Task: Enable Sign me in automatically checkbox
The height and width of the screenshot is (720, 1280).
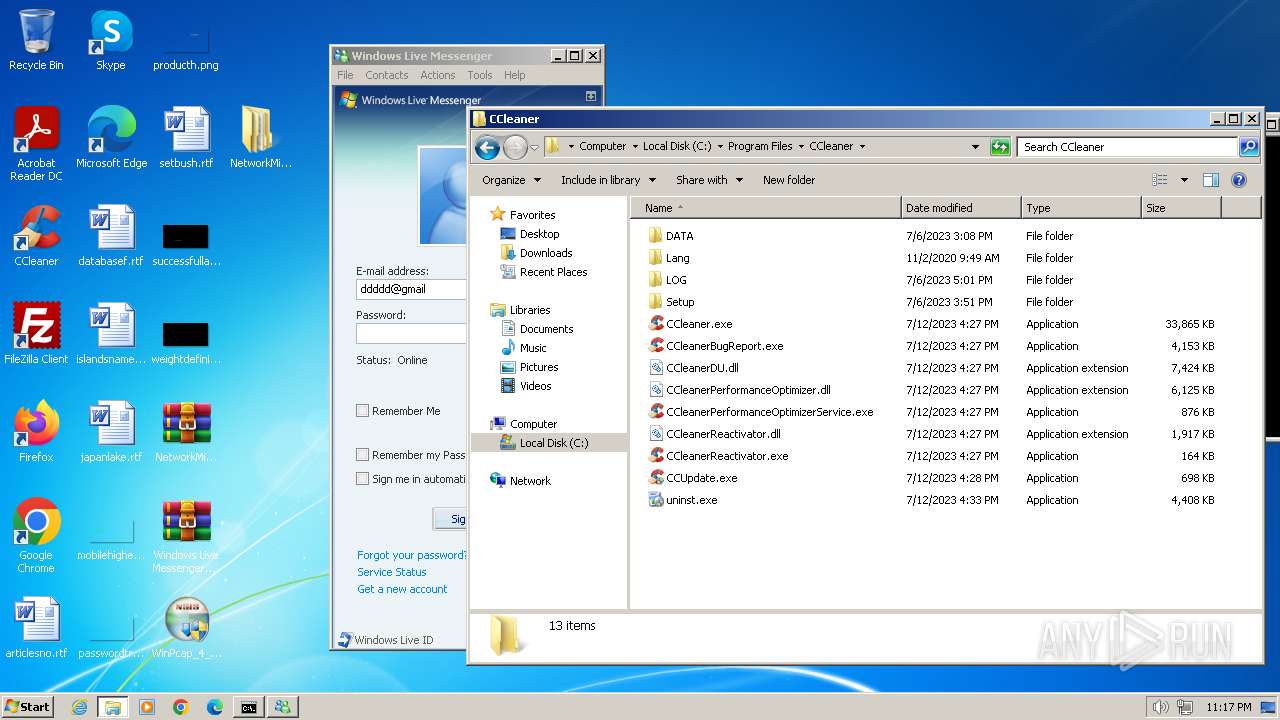Action: [363, 479]
